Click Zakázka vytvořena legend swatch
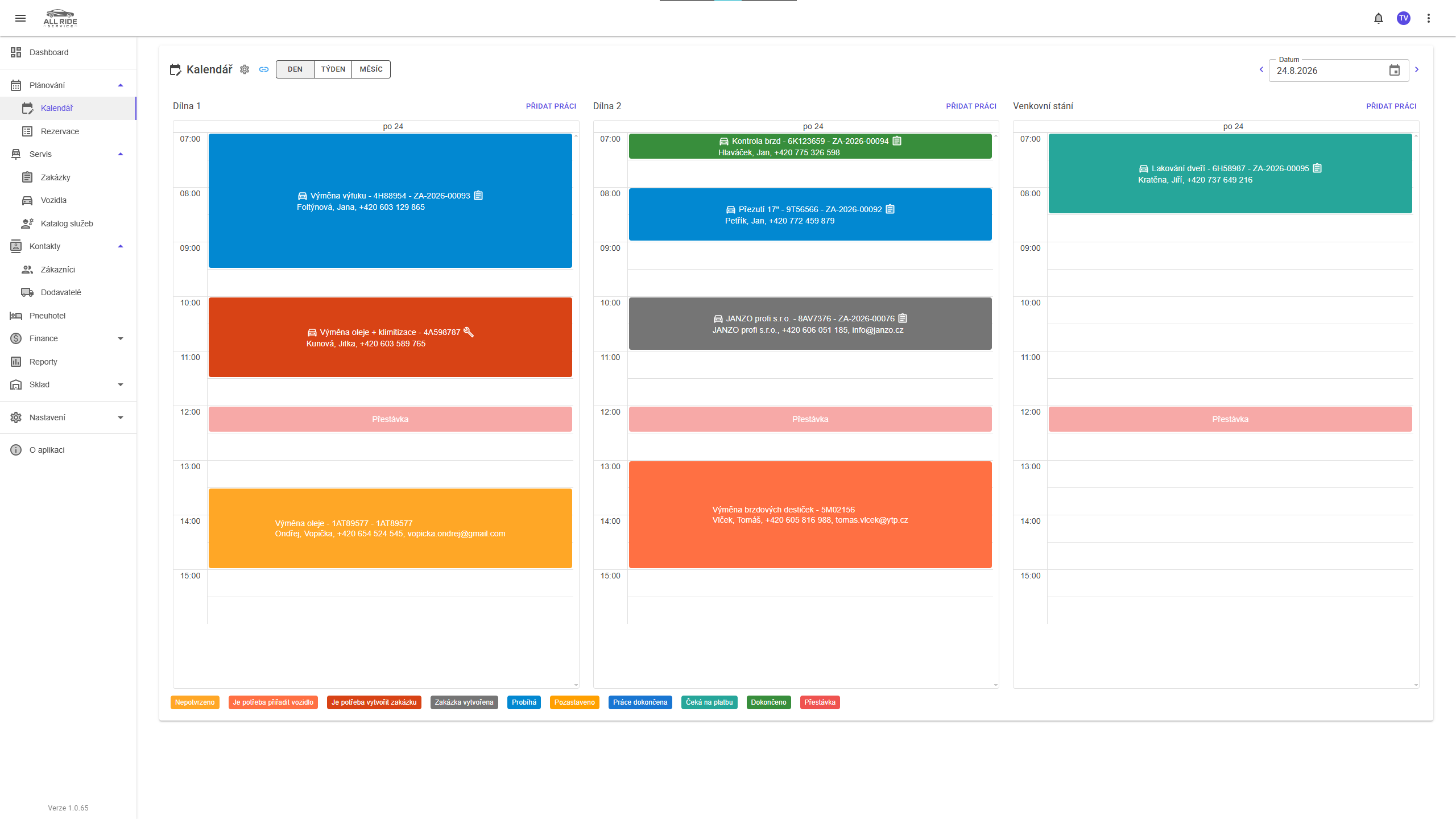Screen dimensions: 1456x819 click(464, 702)
